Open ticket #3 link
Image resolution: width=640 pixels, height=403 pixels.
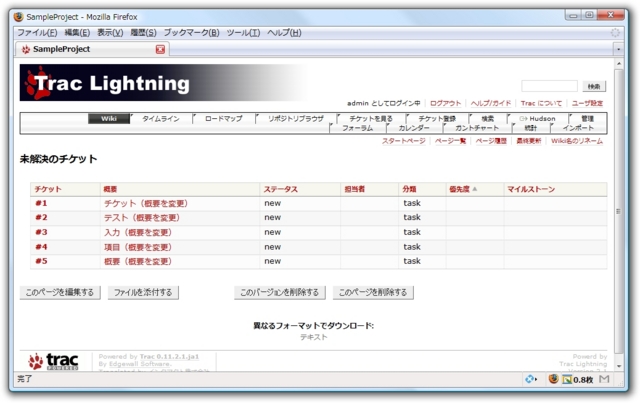(x=41, y=232)
